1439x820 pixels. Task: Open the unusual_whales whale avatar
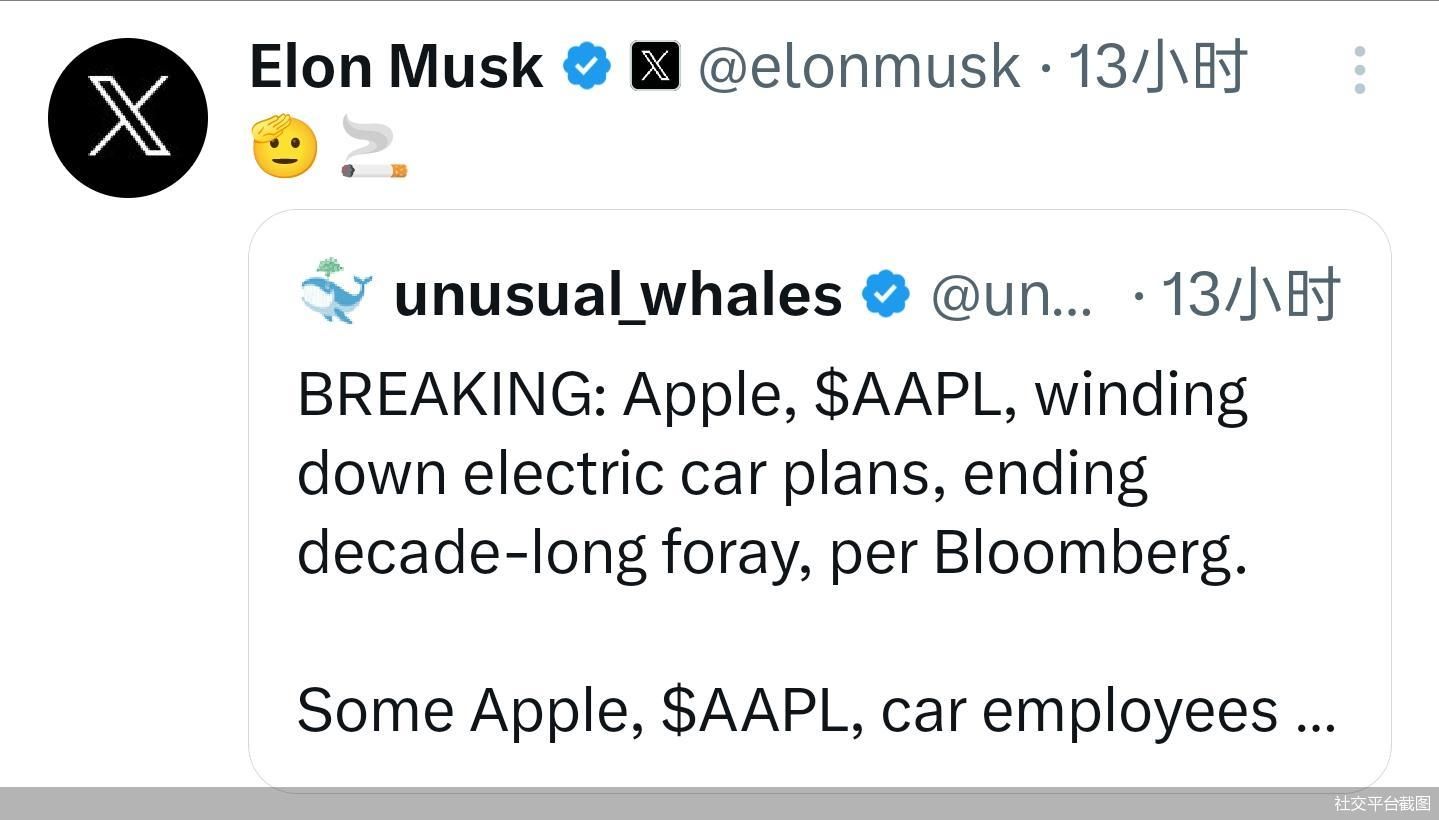[336, 292]
